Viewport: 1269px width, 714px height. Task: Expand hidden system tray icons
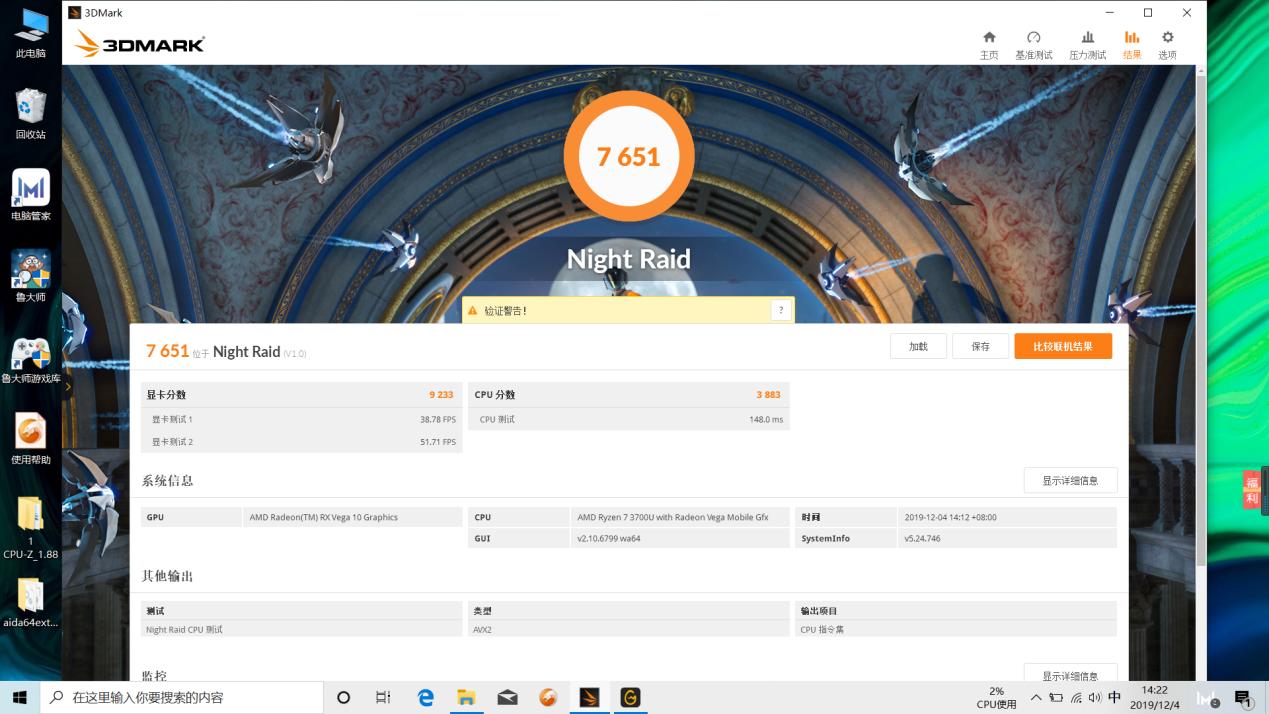[x=1036, y=698]
